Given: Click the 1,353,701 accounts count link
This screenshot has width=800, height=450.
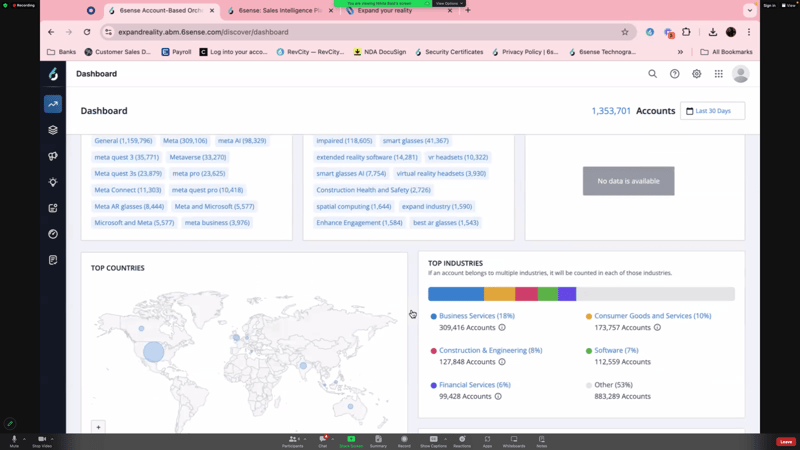Looking at the screenshot, I should (611, 111).
